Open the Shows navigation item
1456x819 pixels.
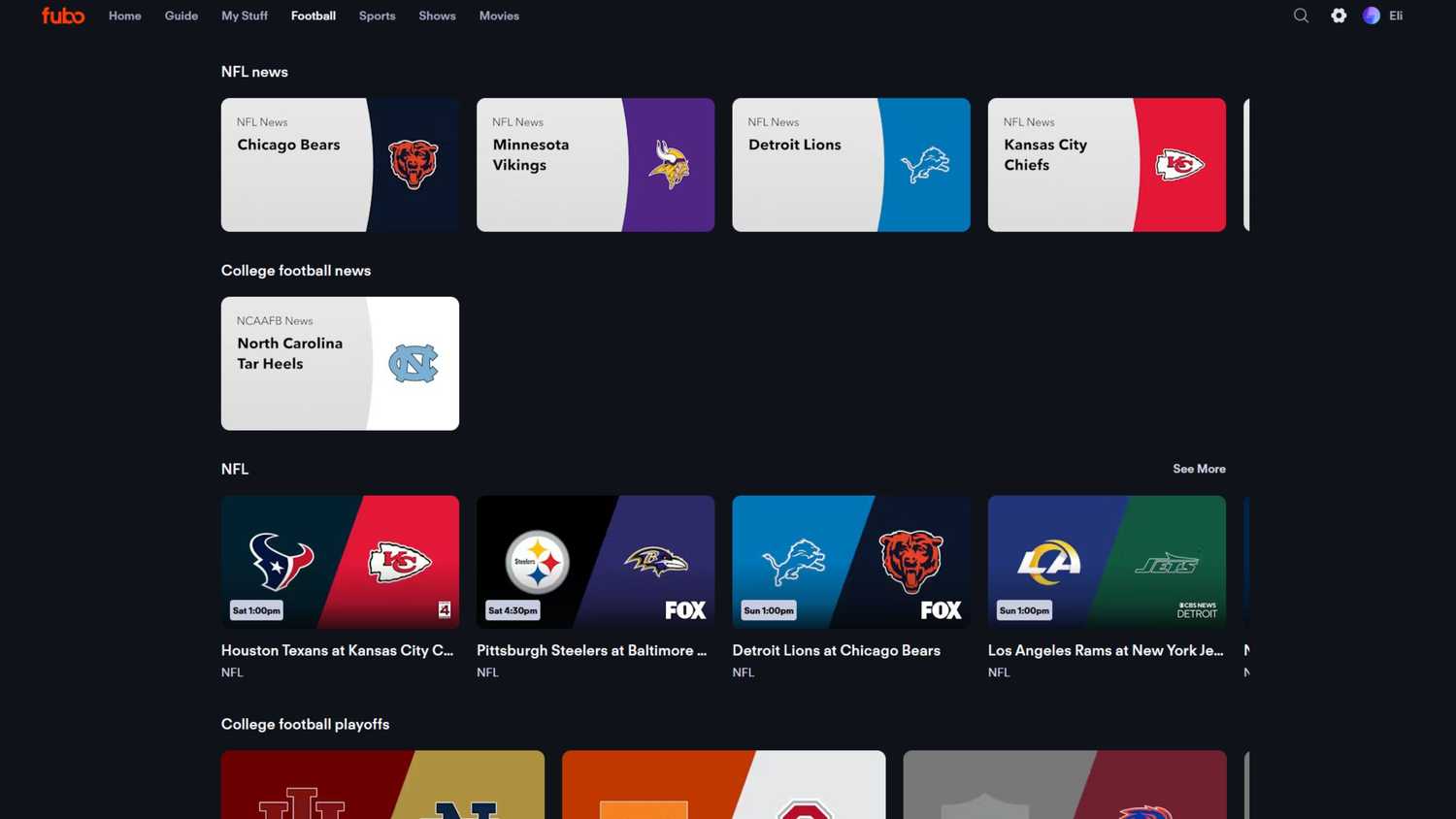coord(437,16)
